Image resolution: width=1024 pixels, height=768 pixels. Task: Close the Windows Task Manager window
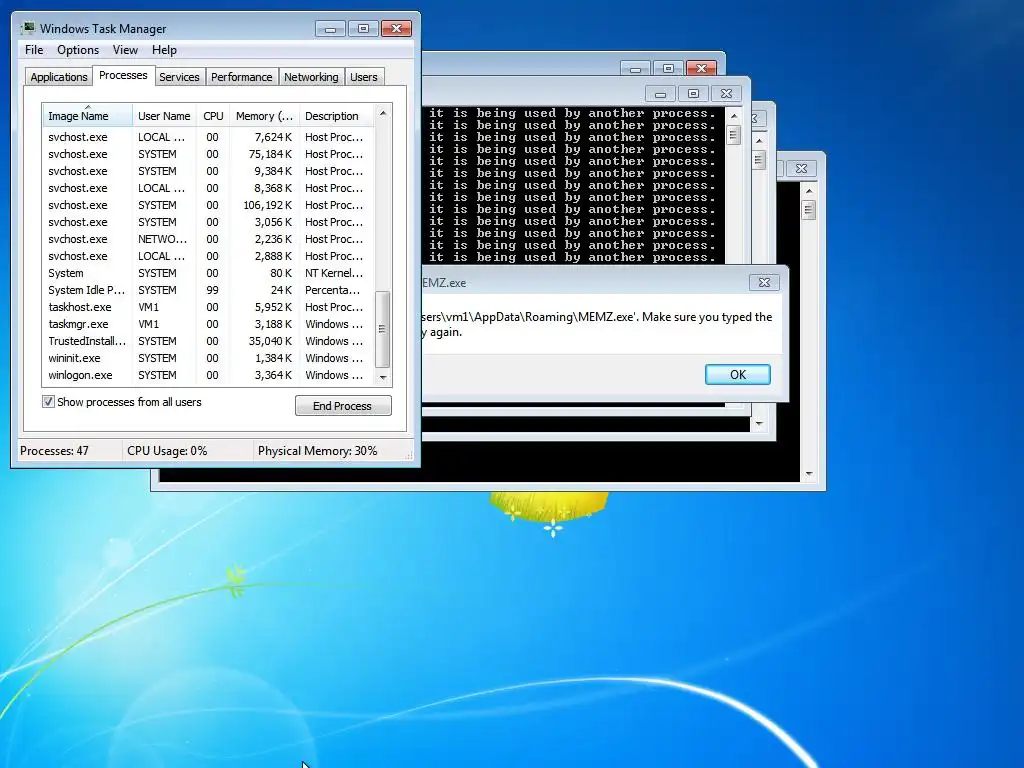[x=396, y=29]
